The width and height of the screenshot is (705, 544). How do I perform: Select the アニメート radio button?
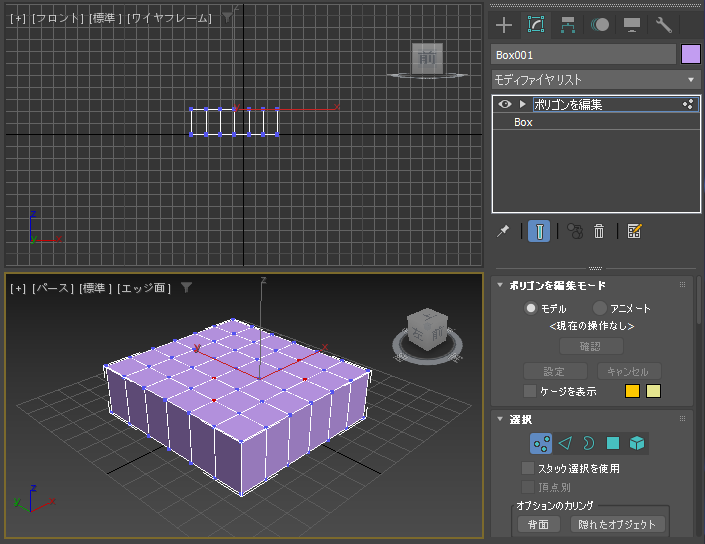pyautogui.click(x=599, y=308)
